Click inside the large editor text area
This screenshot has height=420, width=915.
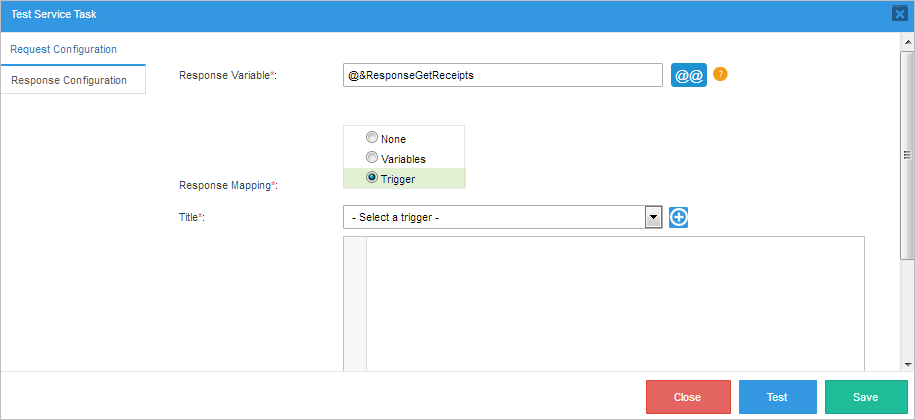click(x=614, y=300)
